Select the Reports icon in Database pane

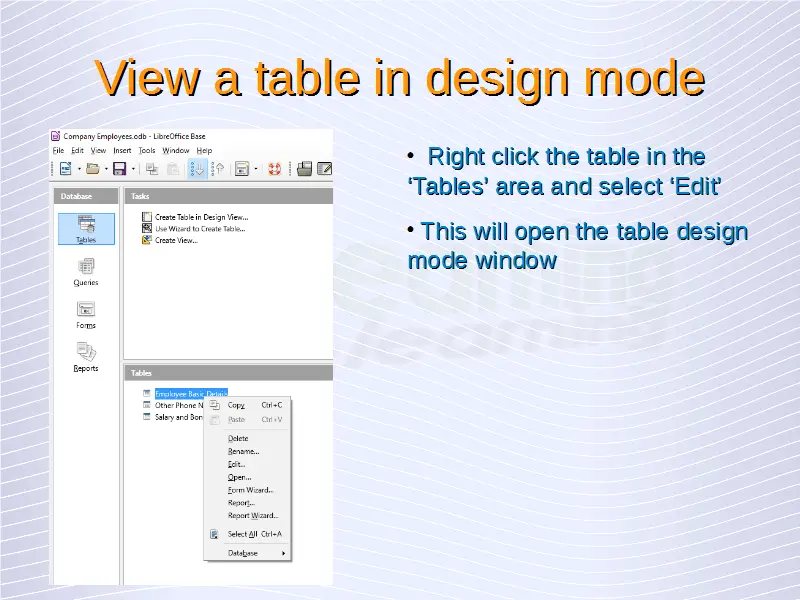[86, 354]
